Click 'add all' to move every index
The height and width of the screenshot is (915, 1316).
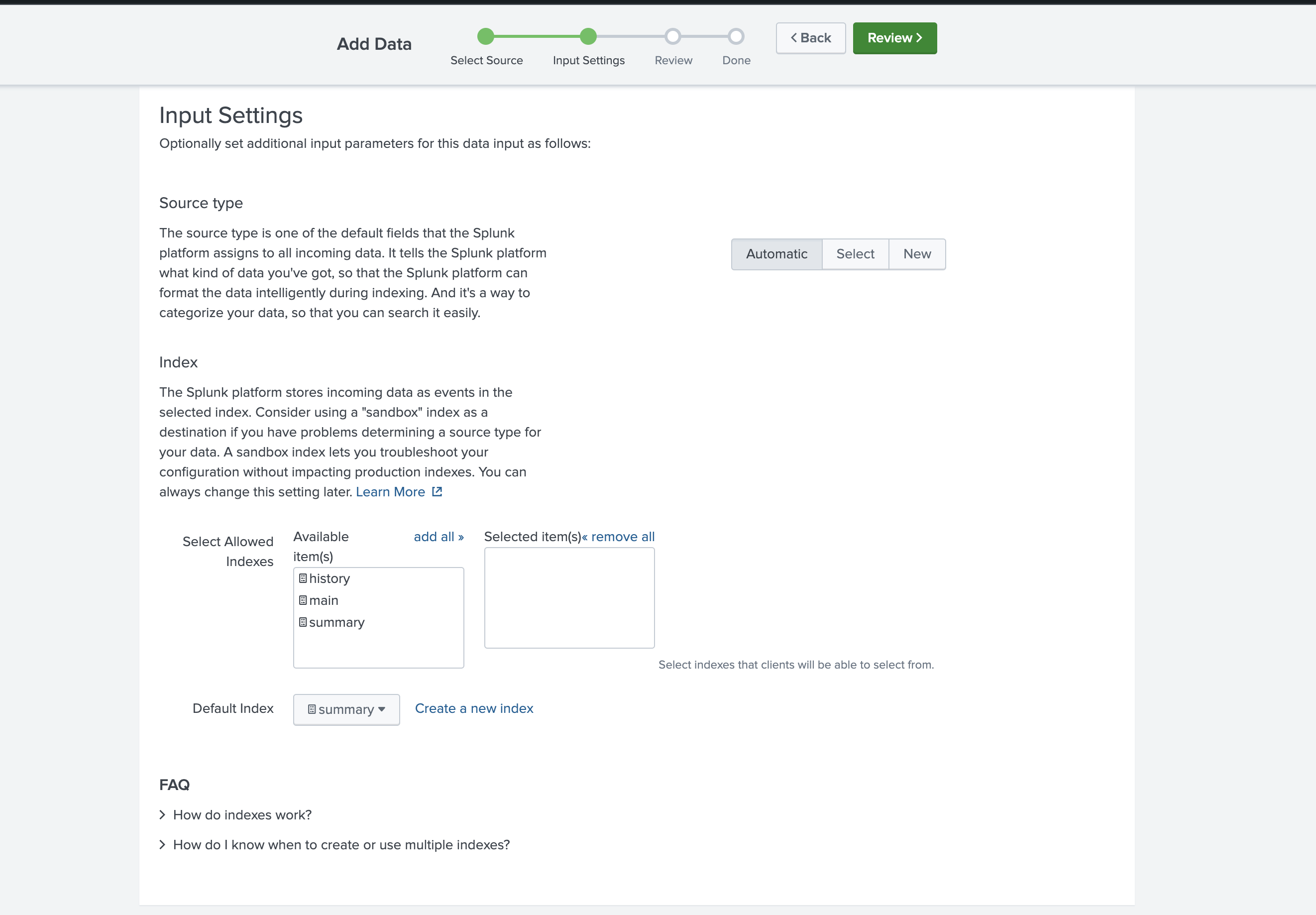tap(439, 537)
